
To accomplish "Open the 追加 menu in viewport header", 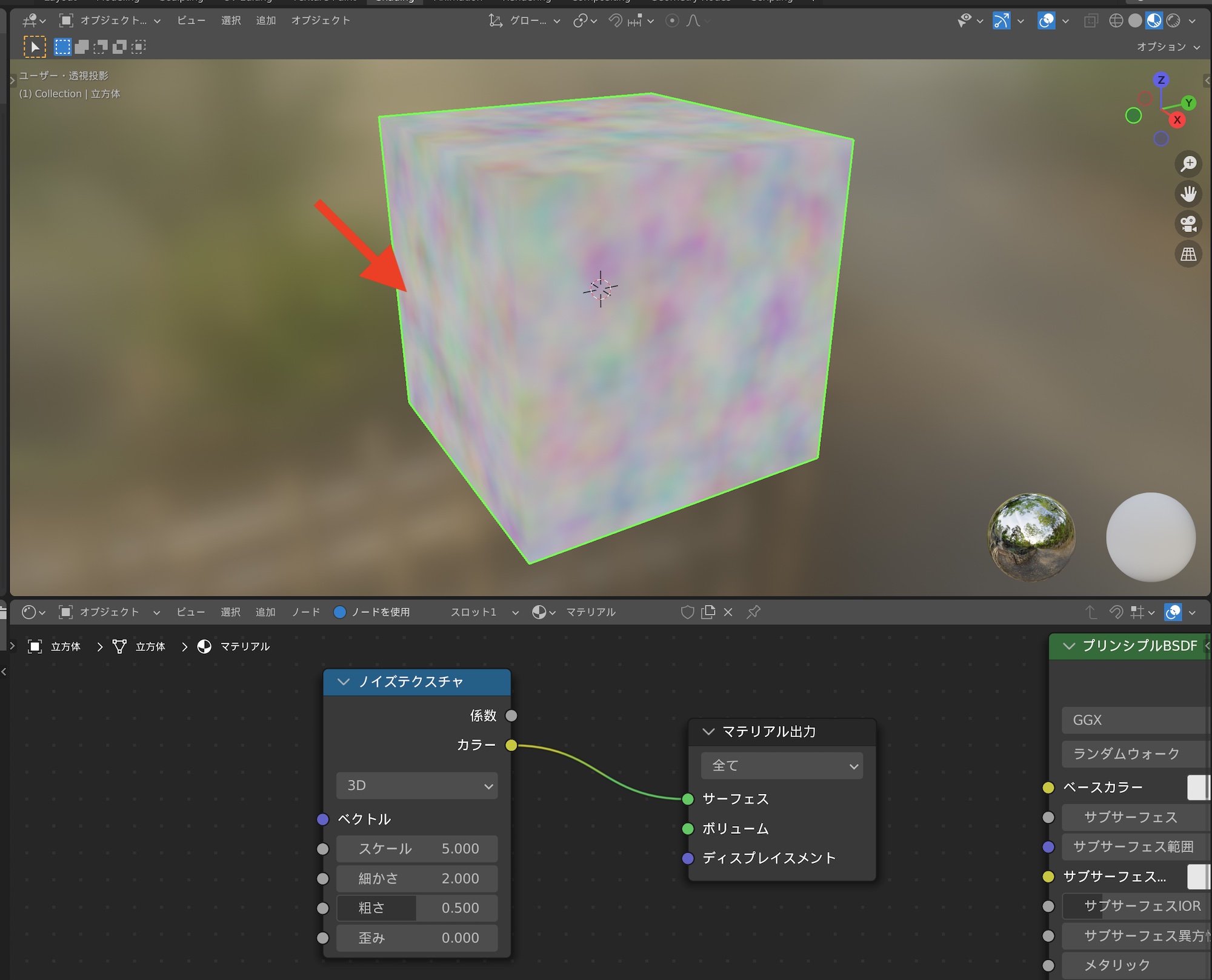I will pos(265,21).
